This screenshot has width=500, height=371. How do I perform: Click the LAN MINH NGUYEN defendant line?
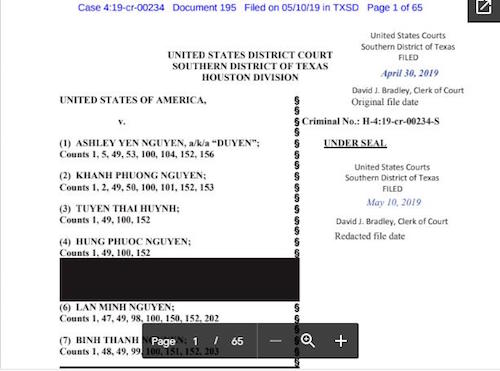pyautogui.click(x=117, y=307)
